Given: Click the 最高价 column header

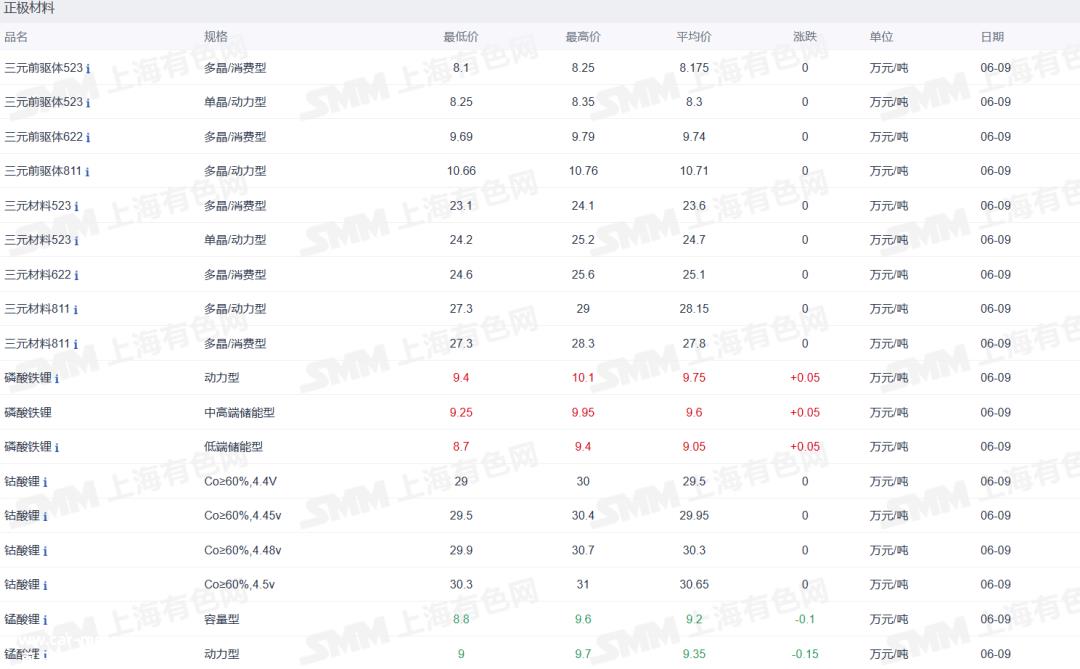Looking at the screenshot, I should [583, 37].
